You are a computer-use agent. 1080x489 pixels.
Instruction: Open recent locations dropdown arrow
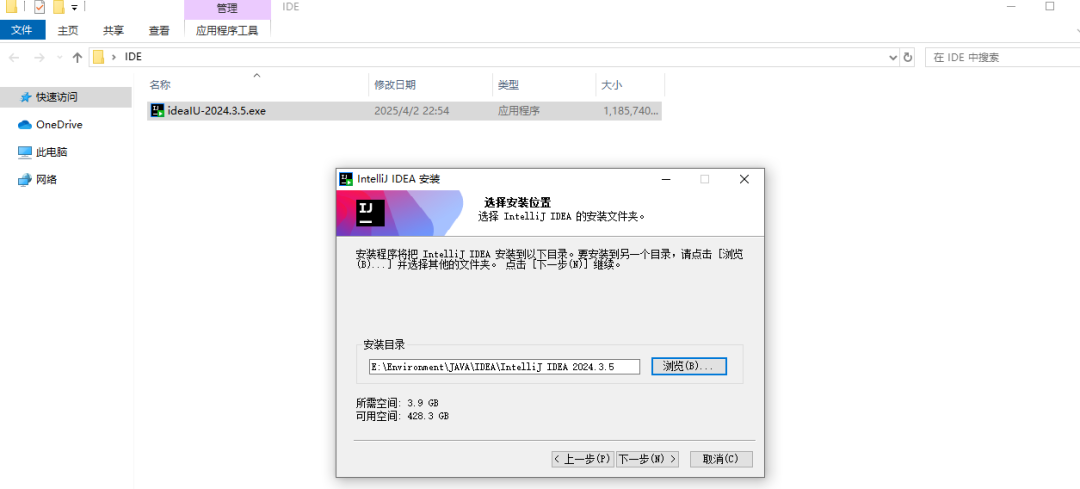tap(60, 58)
